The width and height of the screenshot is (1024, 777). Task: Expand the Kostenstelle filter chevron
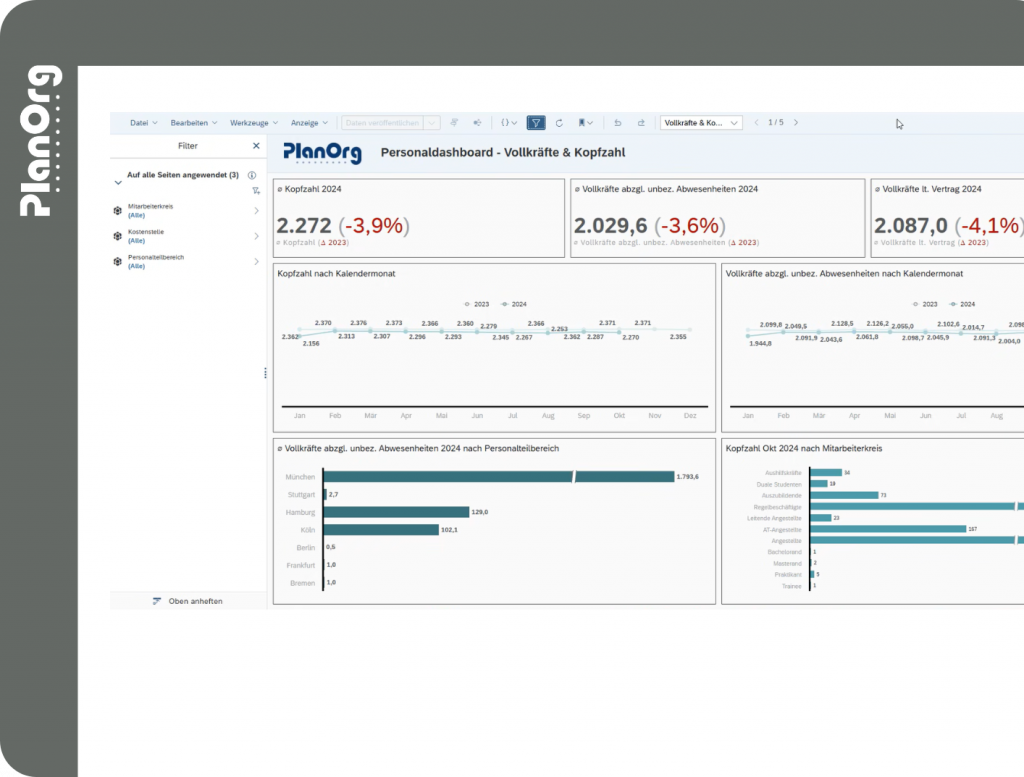[256, 236]
